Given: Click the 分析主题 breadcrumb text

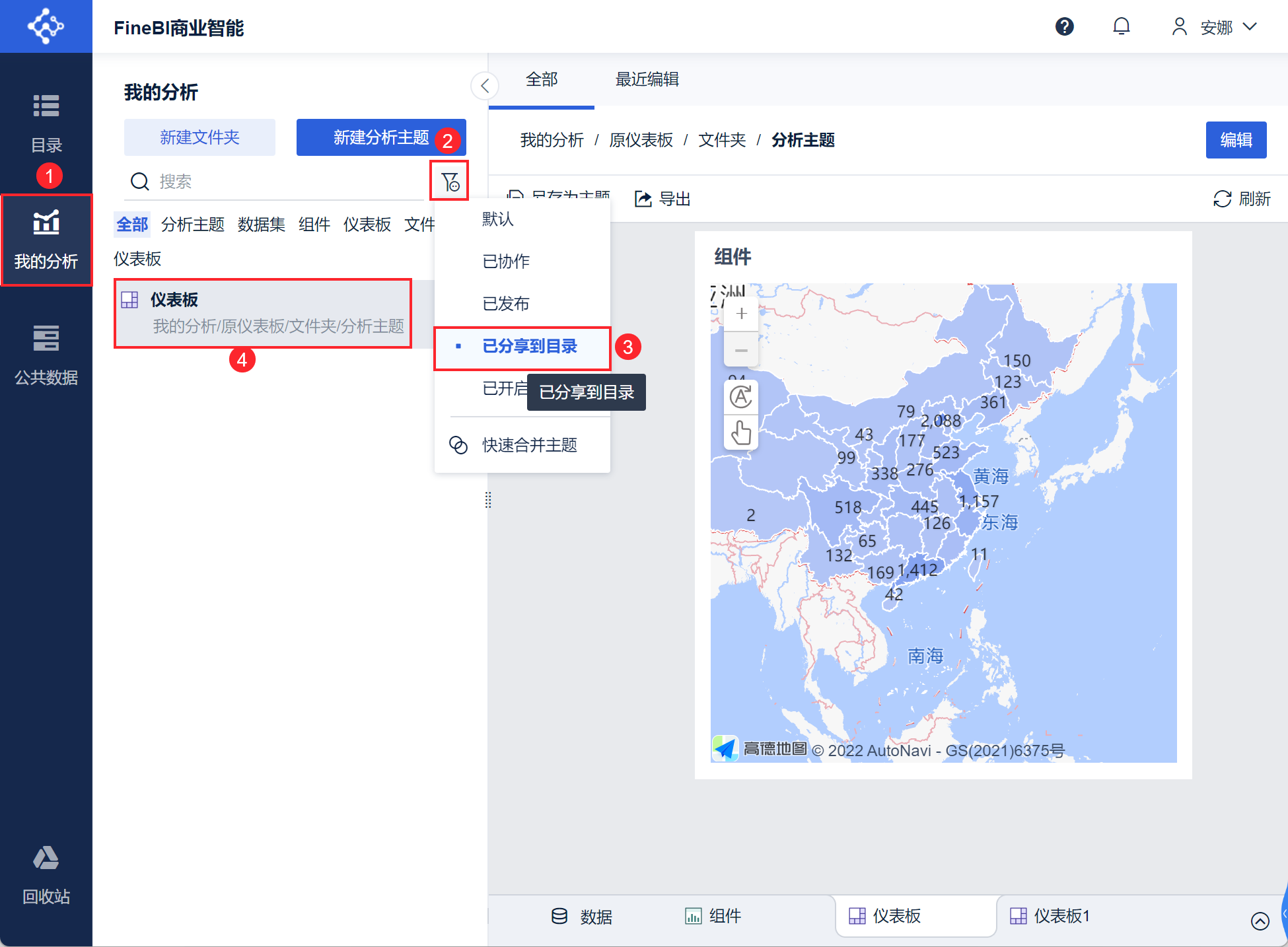Looking at the screenshot, I should (803, 140).
